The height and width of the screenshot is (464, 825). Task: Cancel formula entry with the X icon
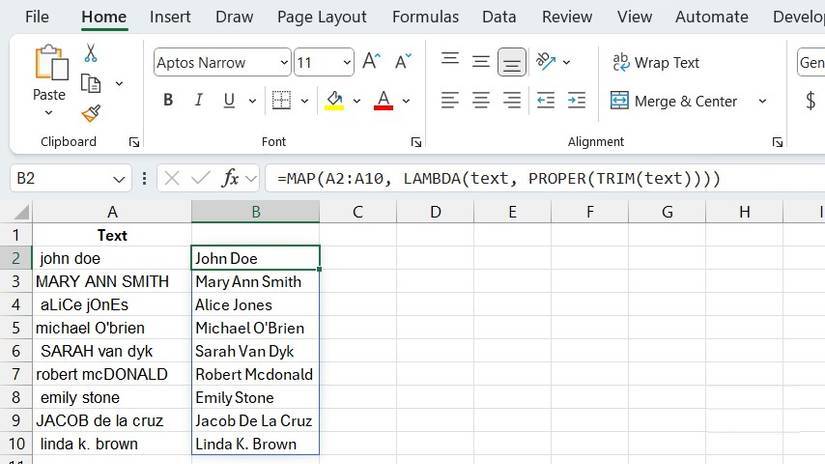[x=172, y=178]
